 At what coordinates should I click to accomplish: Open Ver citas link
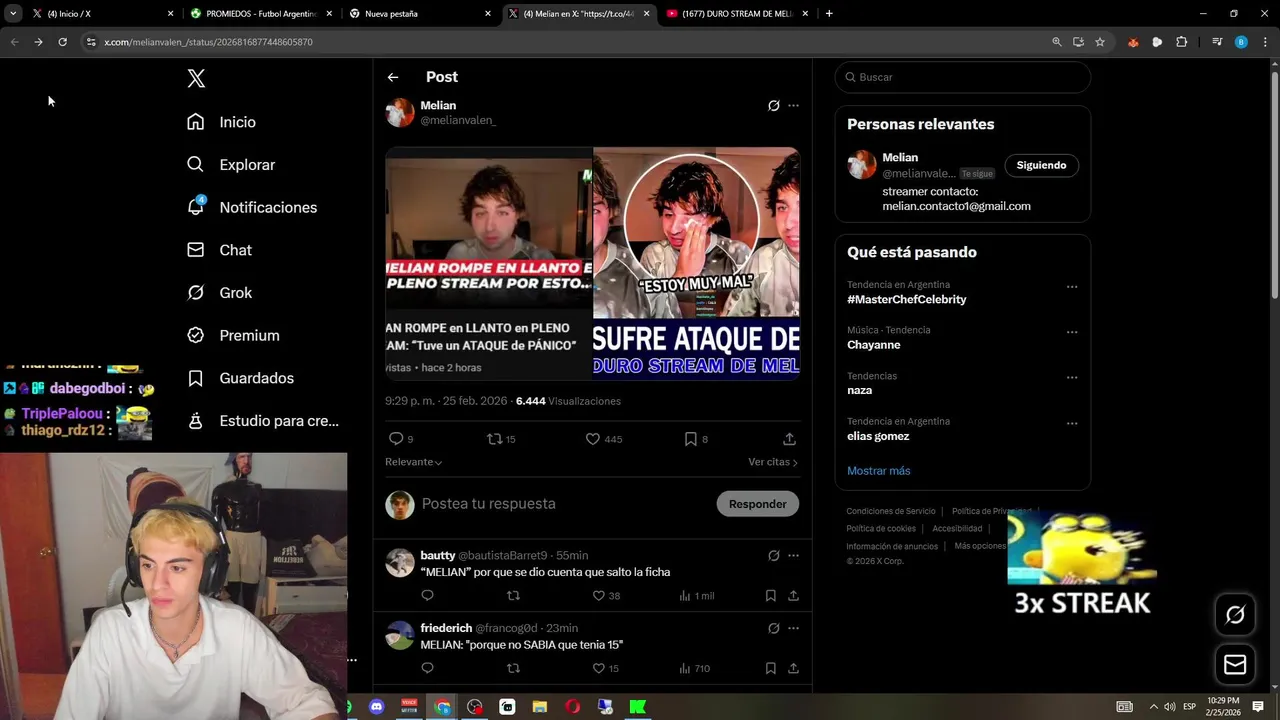[773, 462]
